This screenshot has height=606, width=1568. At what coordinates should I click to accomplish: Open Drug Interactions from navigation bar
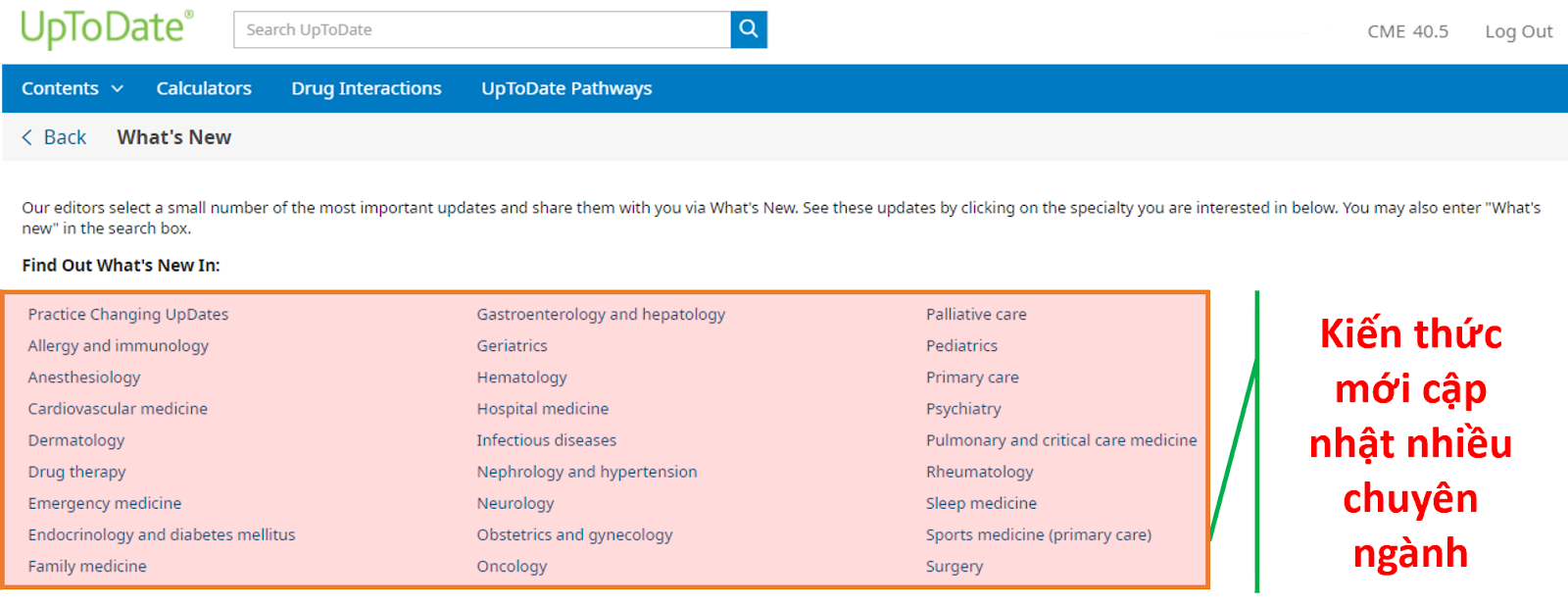point(367,88)
